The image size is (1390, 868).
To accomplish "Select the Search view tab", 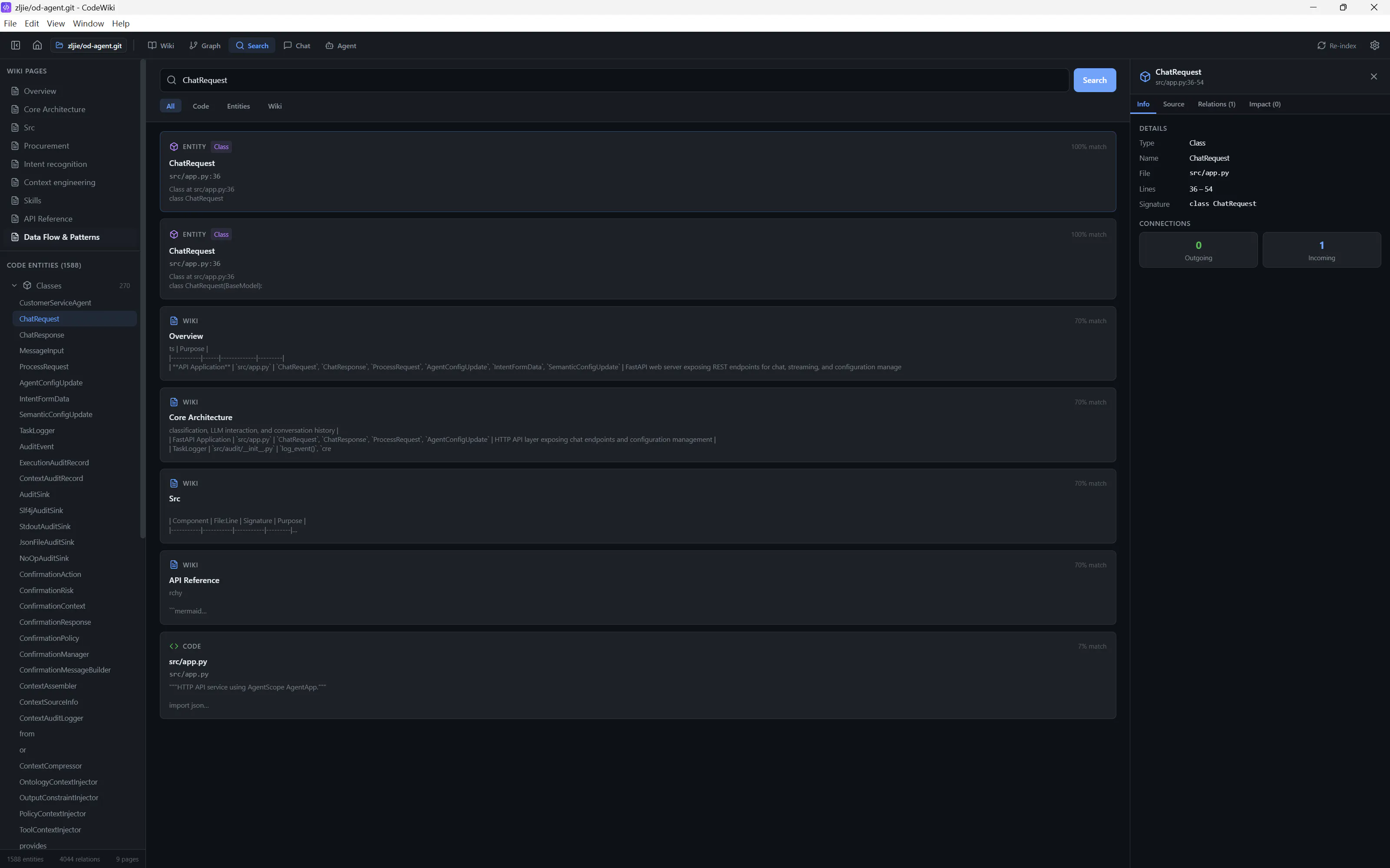I will point(252,45).
